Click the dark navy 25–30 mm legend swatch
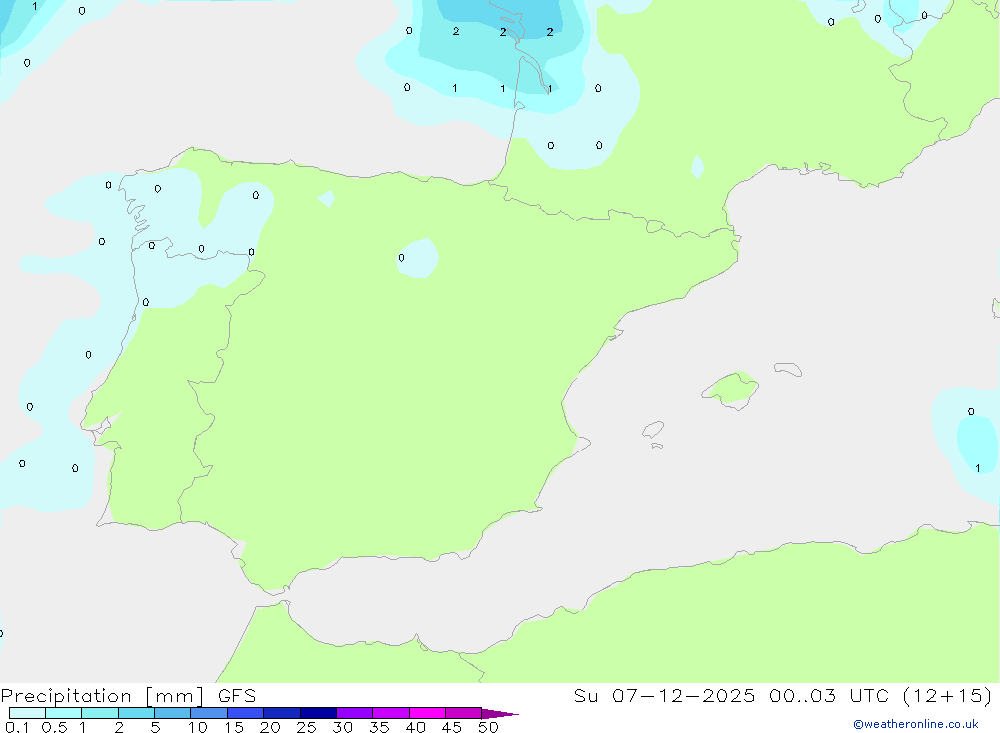 (x=318, y=713)
